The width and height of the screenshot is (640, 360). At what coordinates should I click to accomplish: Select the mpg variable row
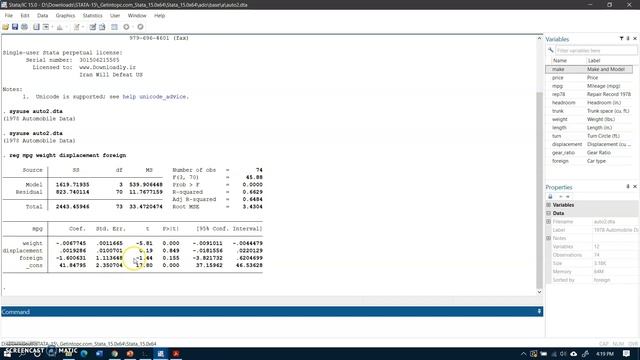(589, 86)
